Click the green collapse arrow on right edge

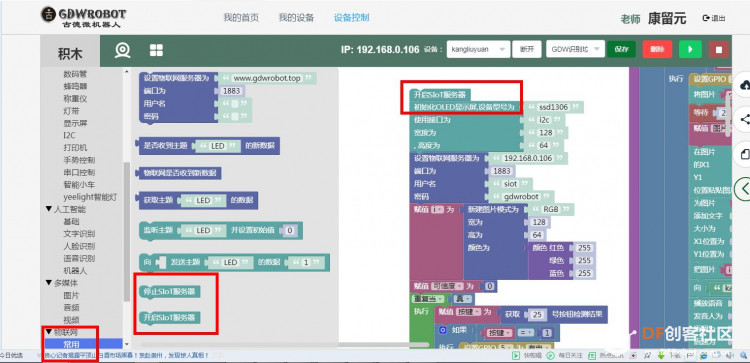[744, 188]
